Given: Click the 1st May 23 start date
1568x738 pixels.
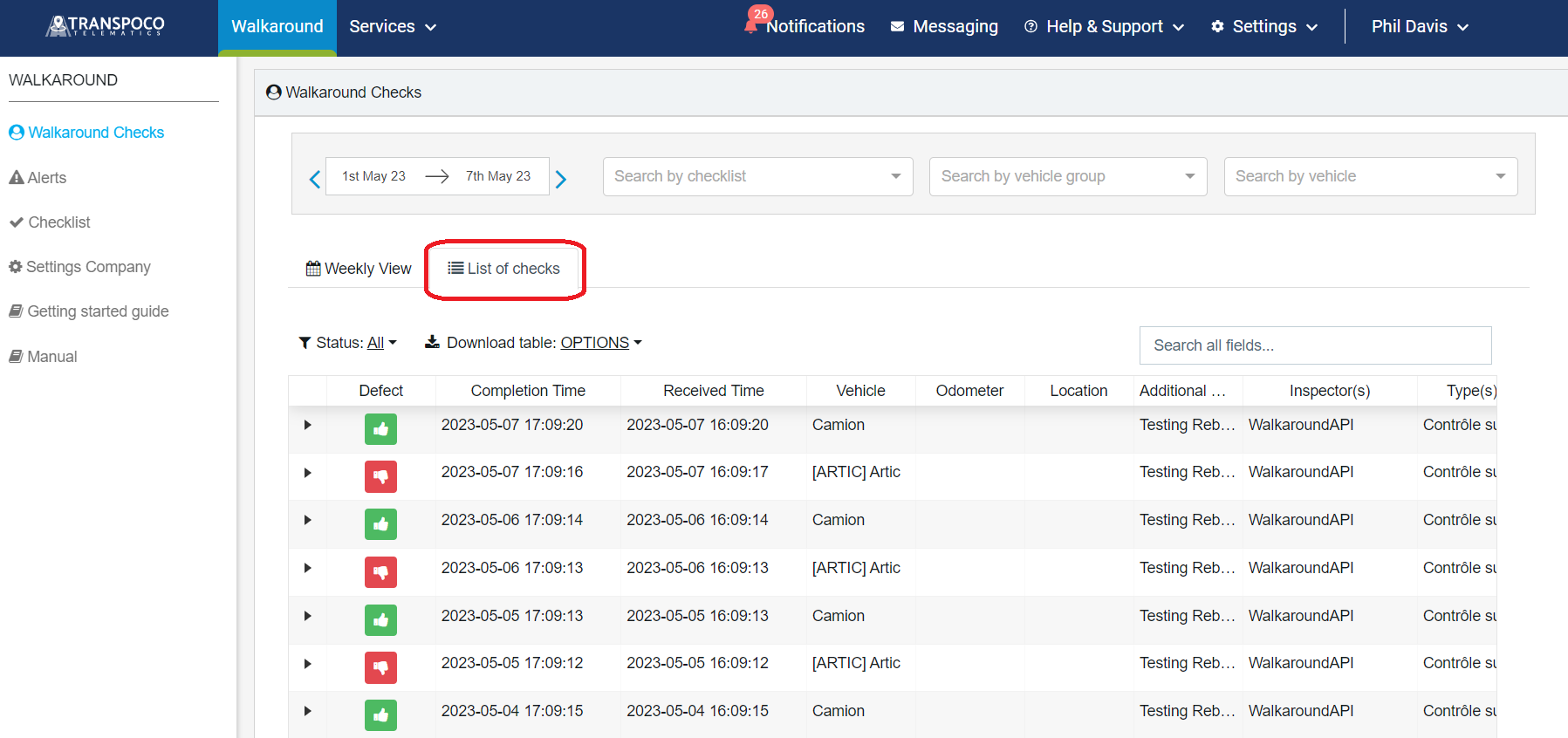Looking at the screenshot, I should tap(373, 176).
